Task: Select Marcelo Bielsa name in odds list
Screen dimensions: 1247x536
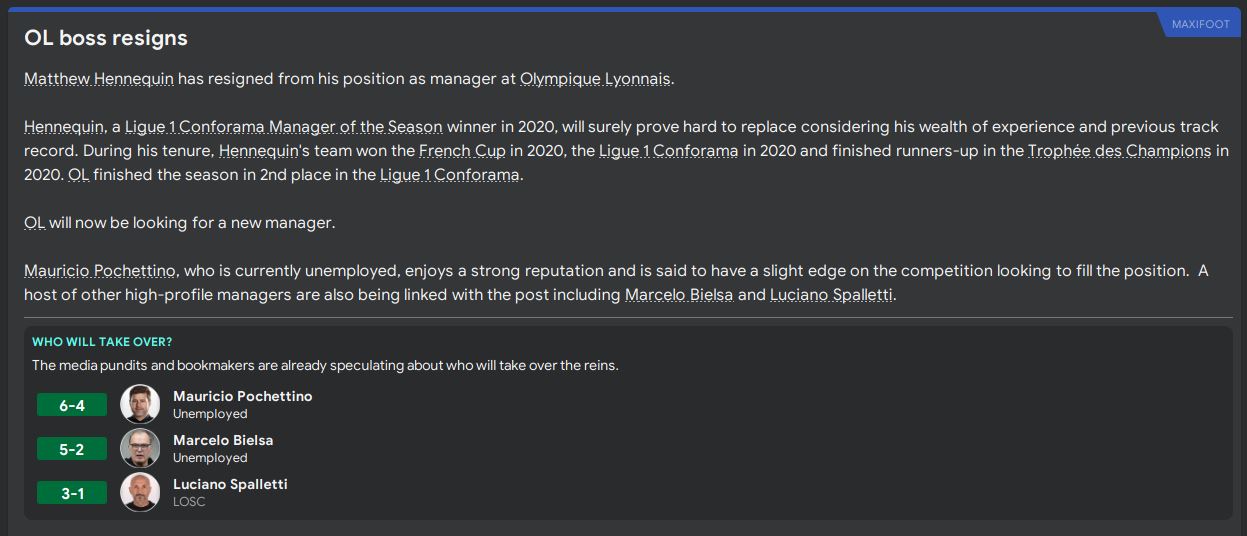Action: tap(222, 440)
